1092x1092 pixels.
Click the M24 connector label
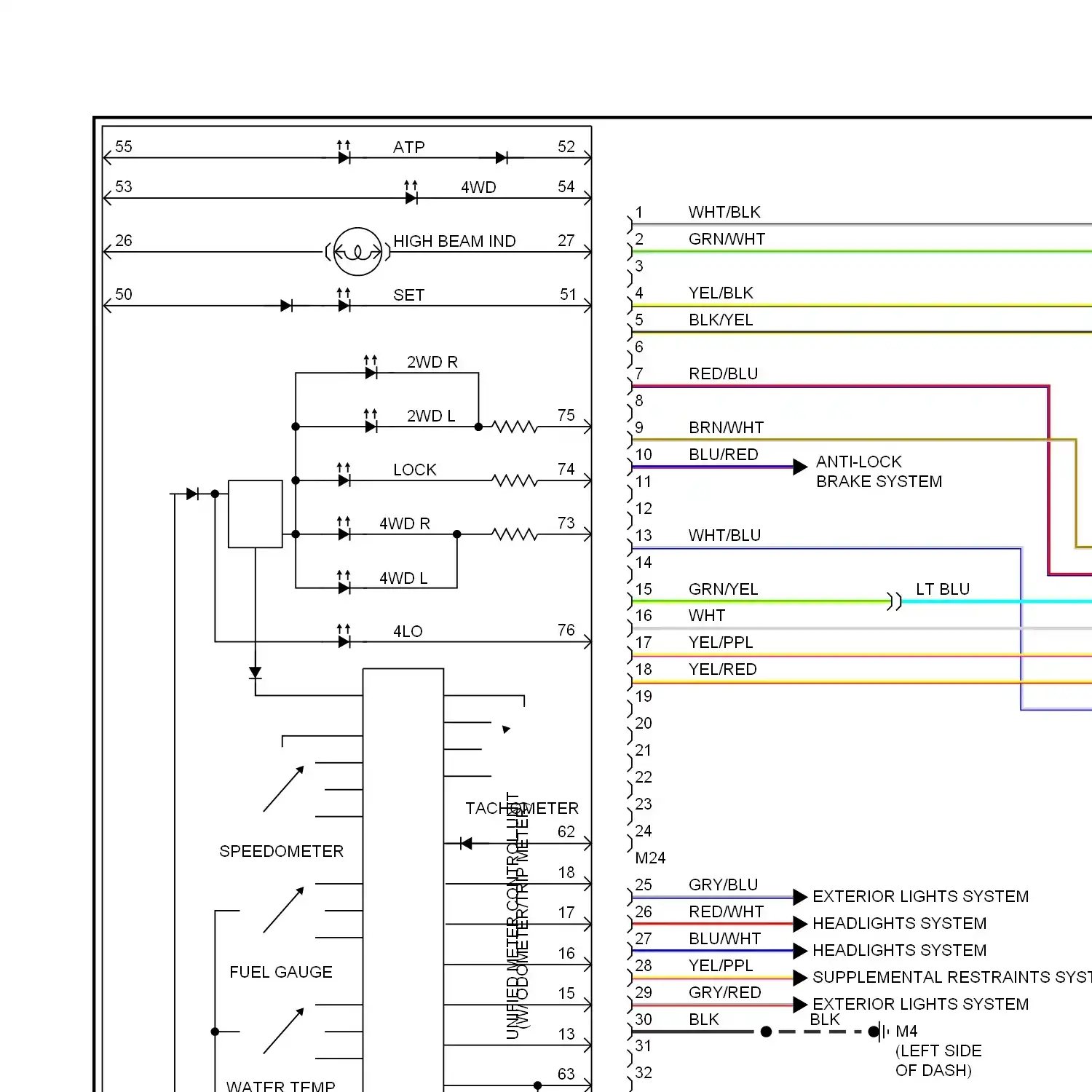(650, 858)
